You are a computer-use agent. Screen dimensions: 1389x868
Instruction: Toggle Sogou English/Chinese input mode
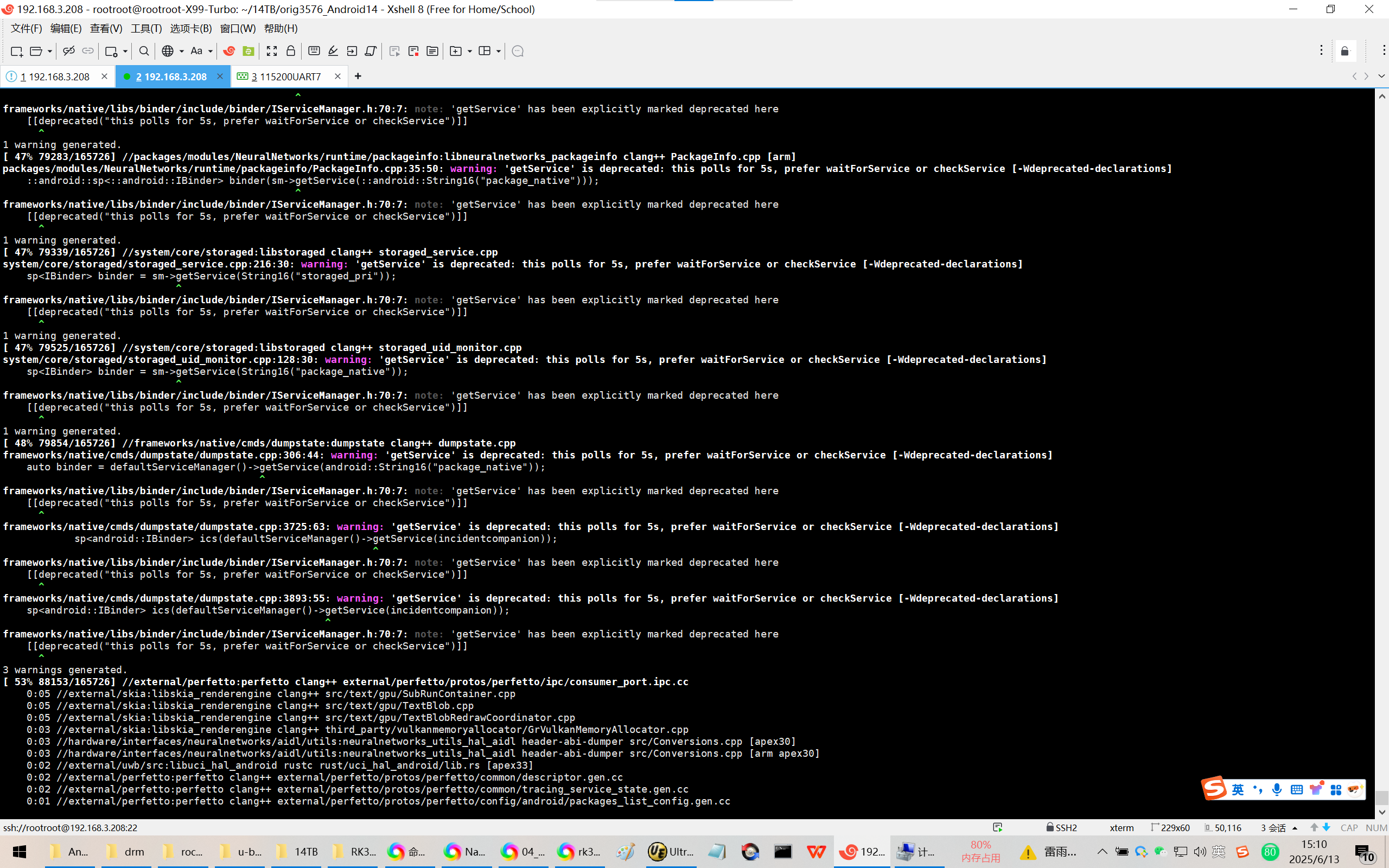coord(1238,789)
